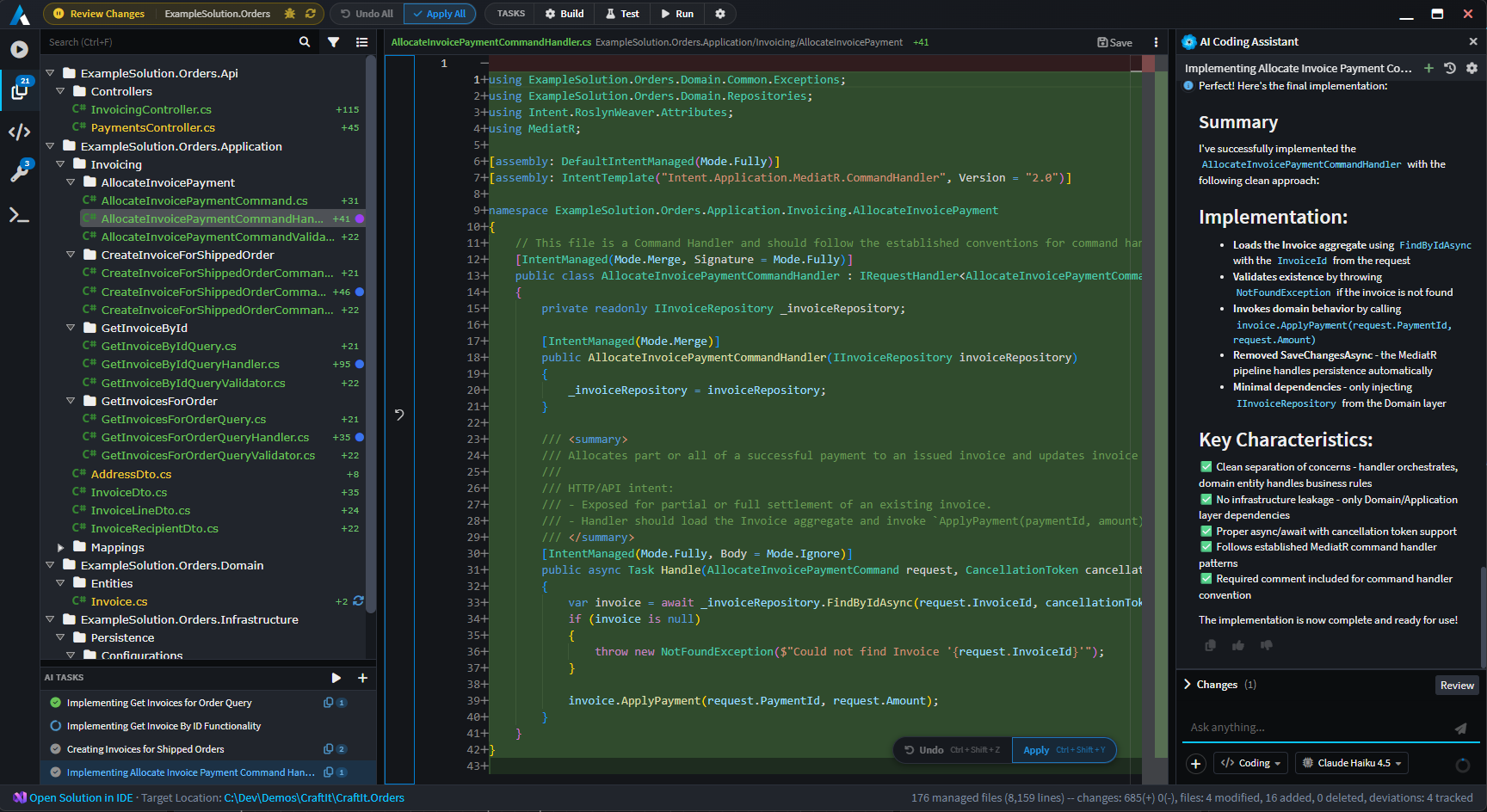
Task: Click the file tree vertical scrollbar
Action: click(371, 335)
